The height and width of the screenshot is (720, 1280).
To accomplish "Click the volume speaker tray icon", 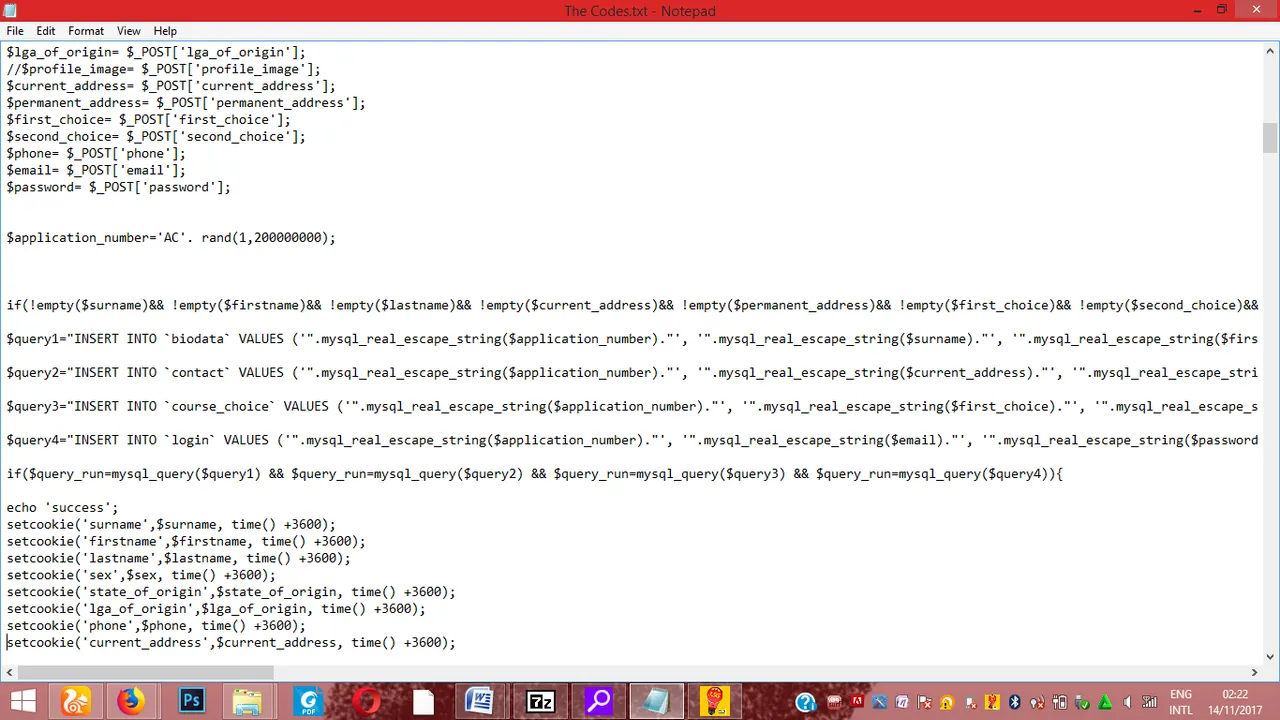I will point(1126,702).
